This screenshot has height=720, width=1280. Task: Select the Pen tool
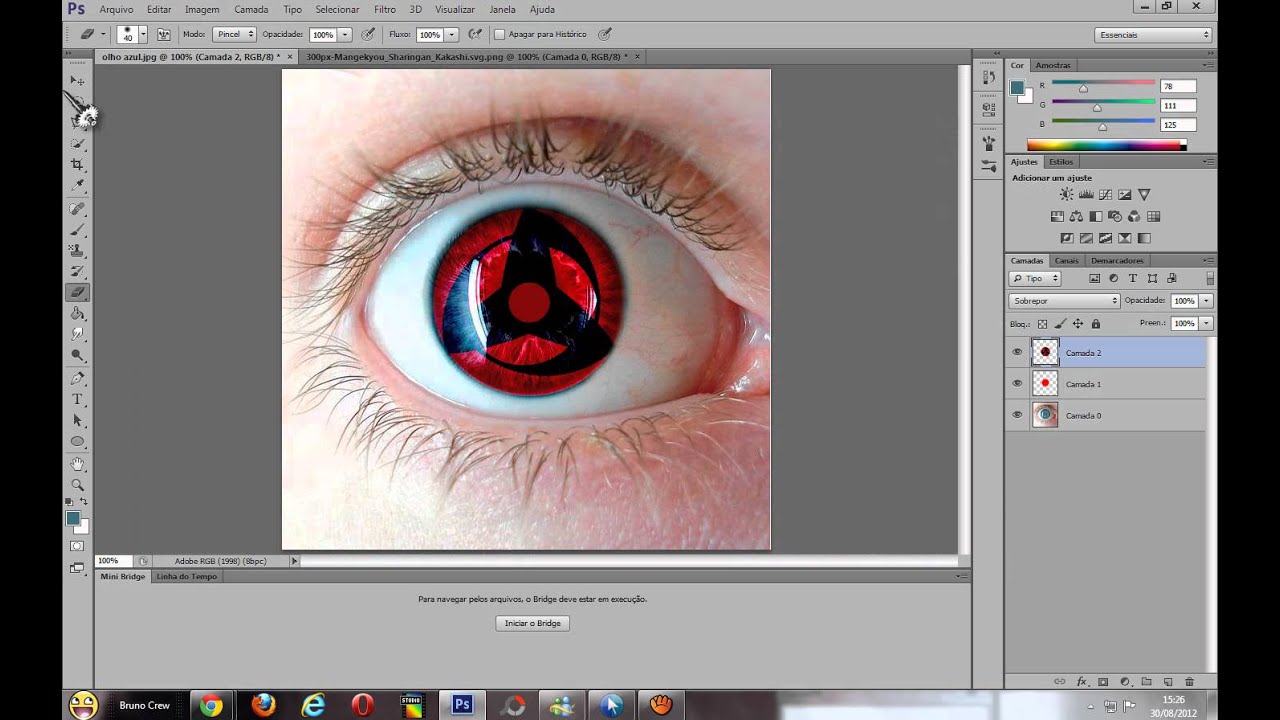(x=77, y=378)
